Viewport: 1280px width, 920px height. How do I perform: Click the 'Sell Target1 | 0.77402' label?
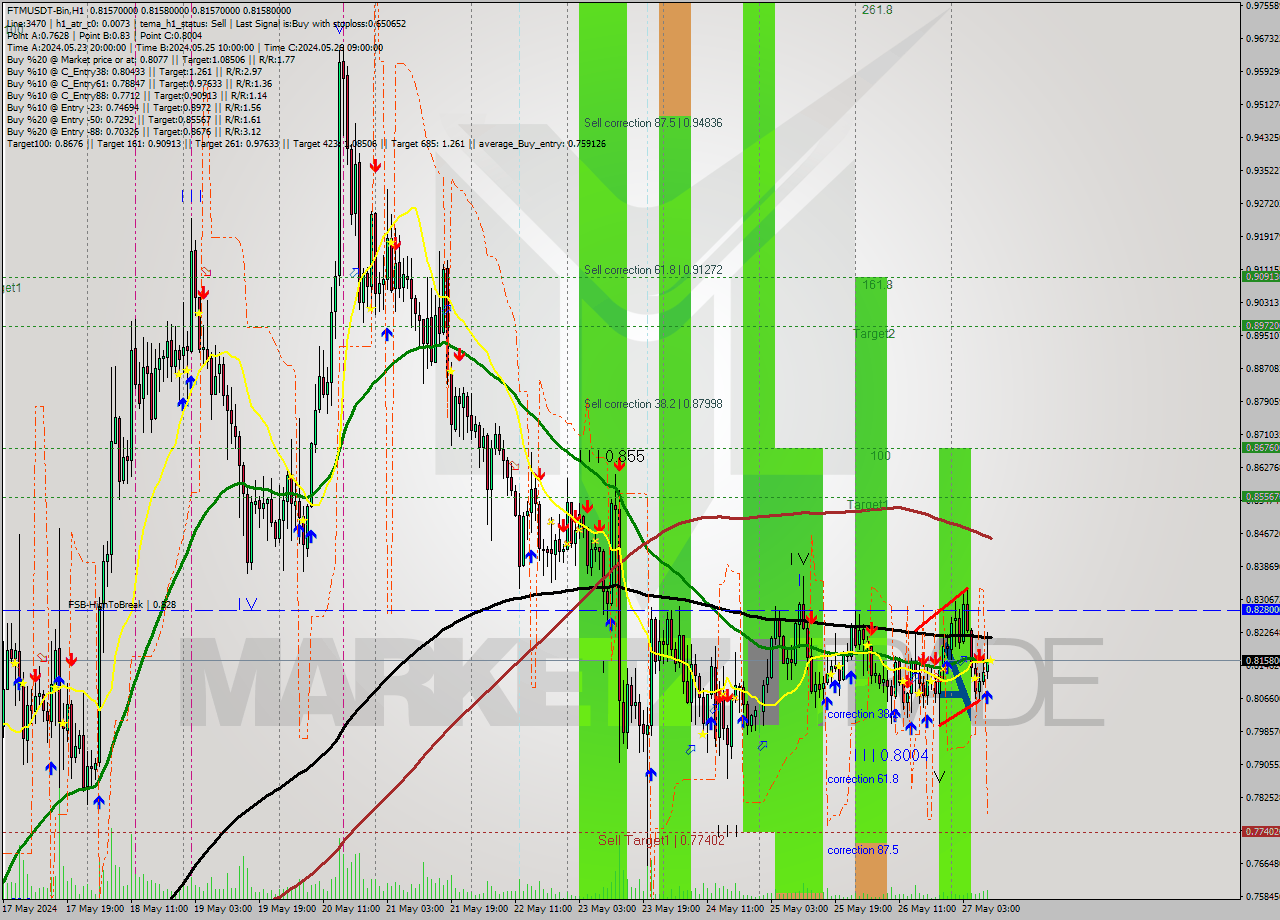coord(661,840)
